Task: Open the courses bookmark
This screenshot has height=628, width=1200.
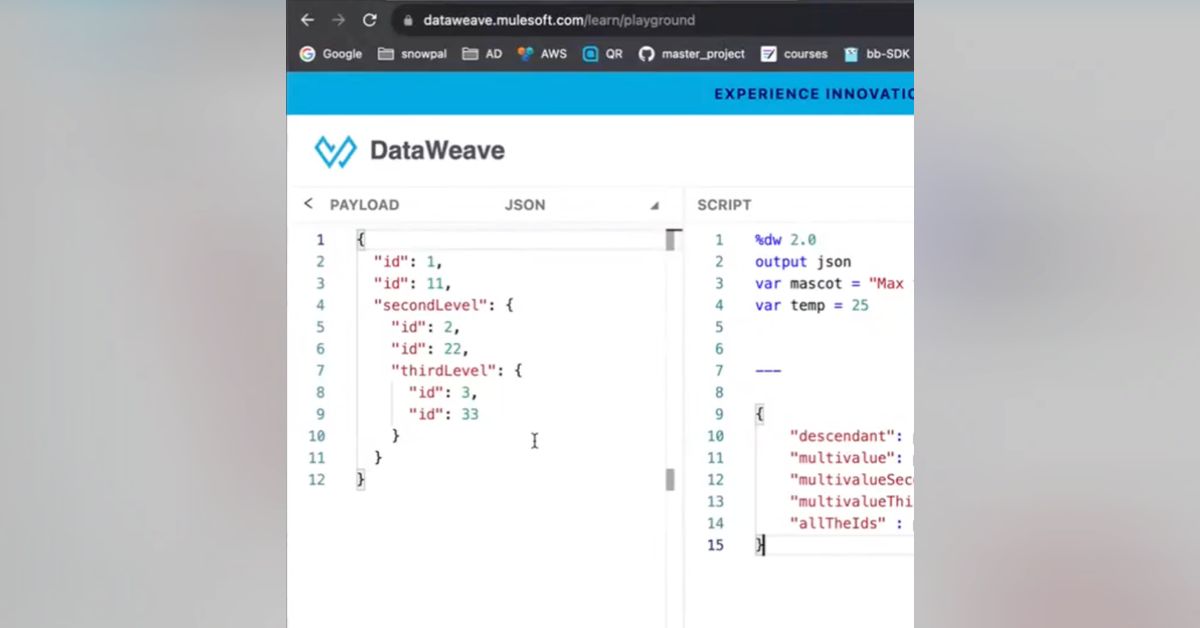Action: 794,54
